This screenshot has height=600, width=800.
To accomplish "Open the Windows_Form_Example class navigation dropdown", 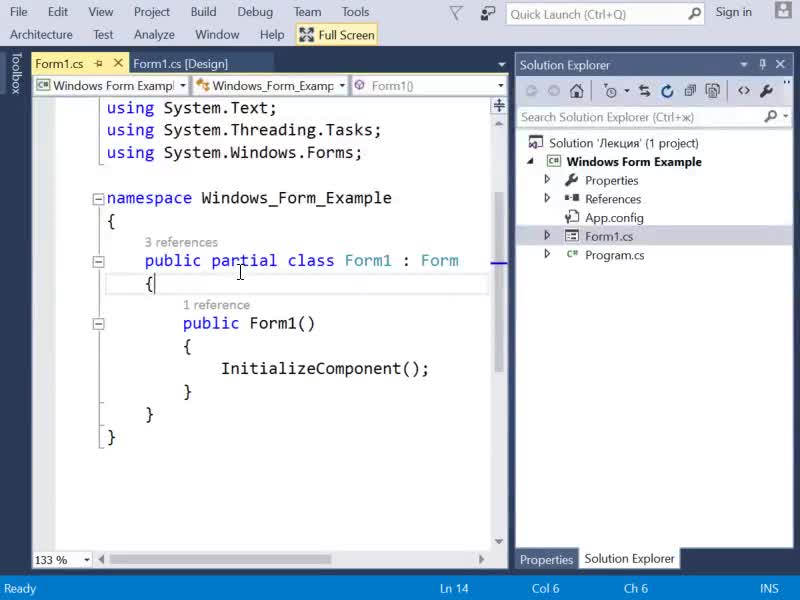I will coord(342,85).
